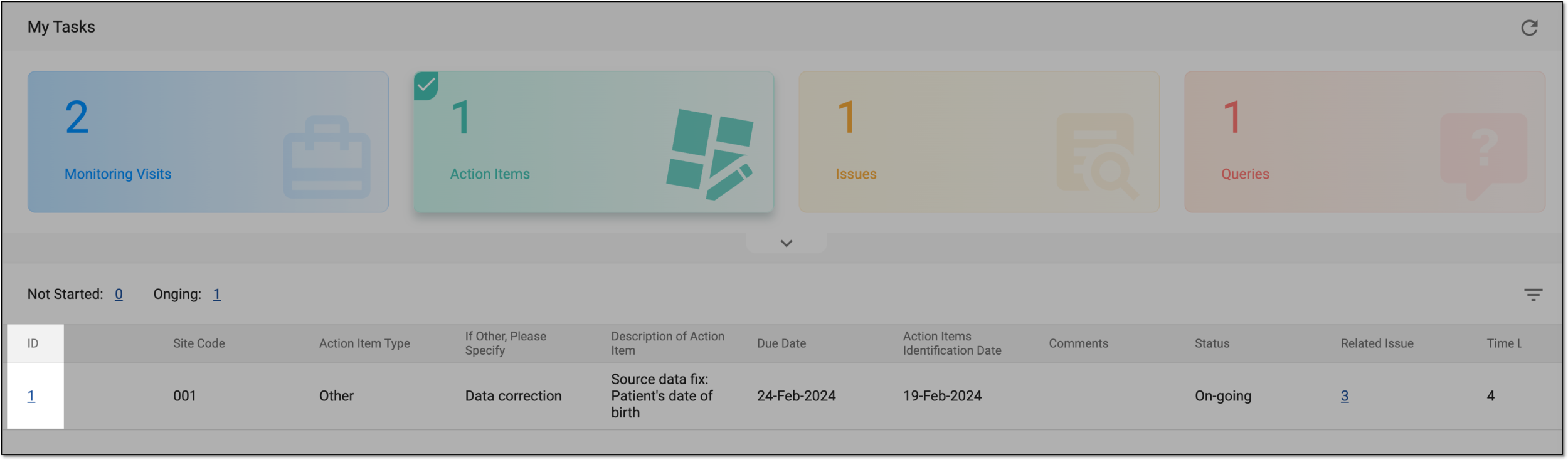Open Related Issue link 3
Screen dimensions: 1568x460
(x=1345, y=396)
